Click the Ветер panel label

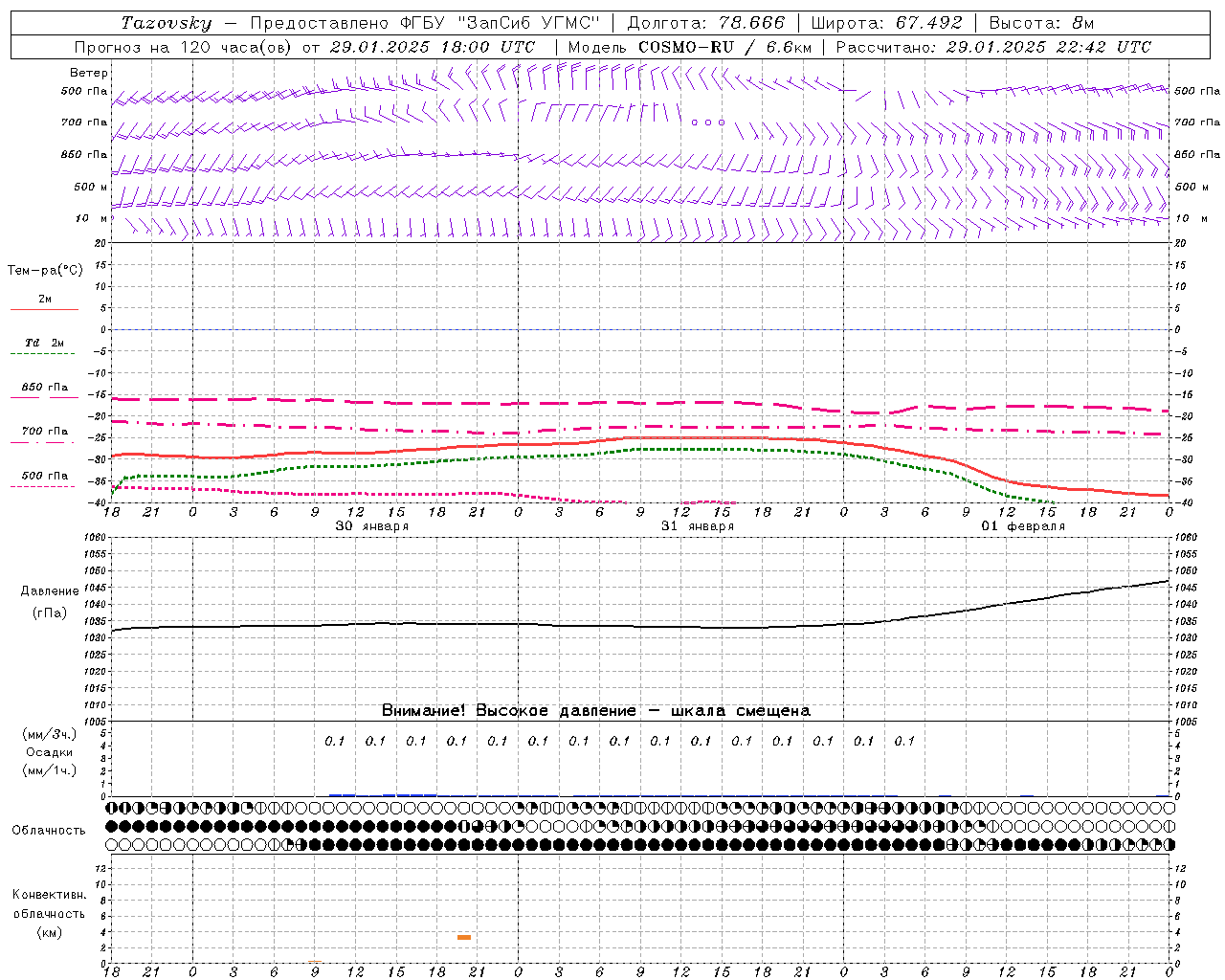[x=89, y=73]
